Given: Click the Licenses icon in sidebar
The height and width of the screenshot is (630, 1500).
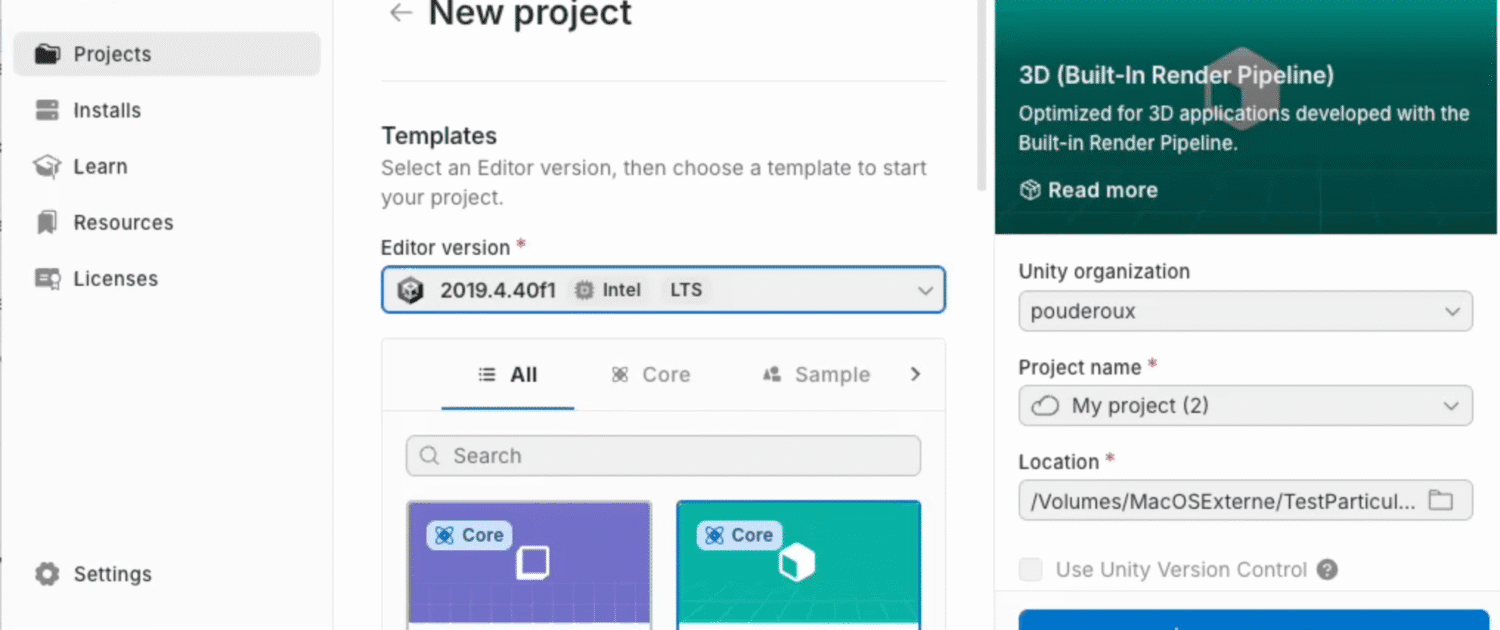Looking at the screenshot, I should [x=47, y=278].
